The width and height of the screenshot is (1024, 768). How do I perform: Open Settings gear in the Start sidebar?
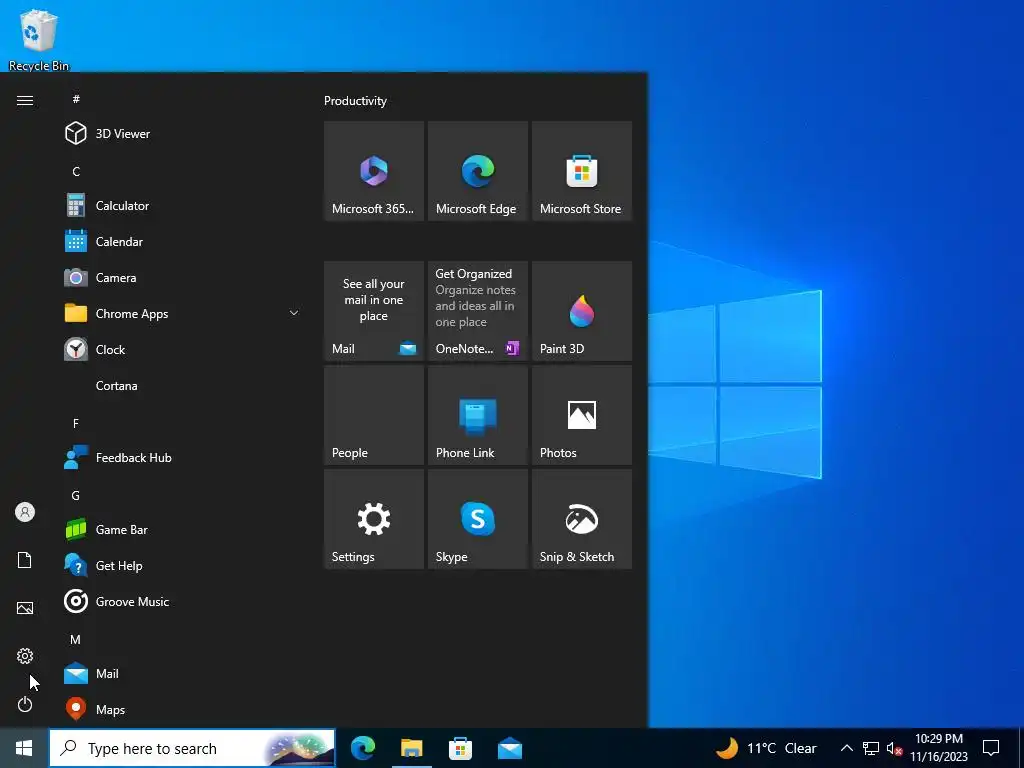[x=25, y=656]
